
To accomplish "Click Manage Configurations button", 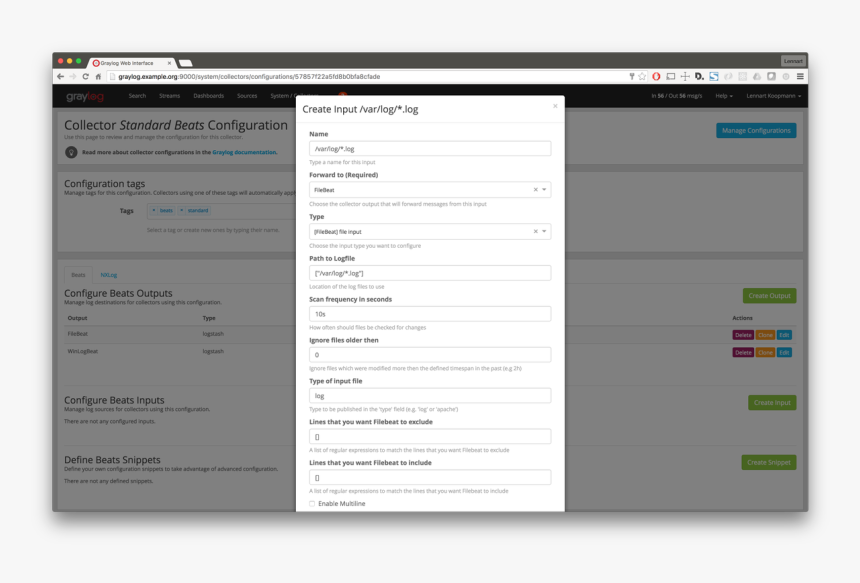I will click(x=756, y=131).
